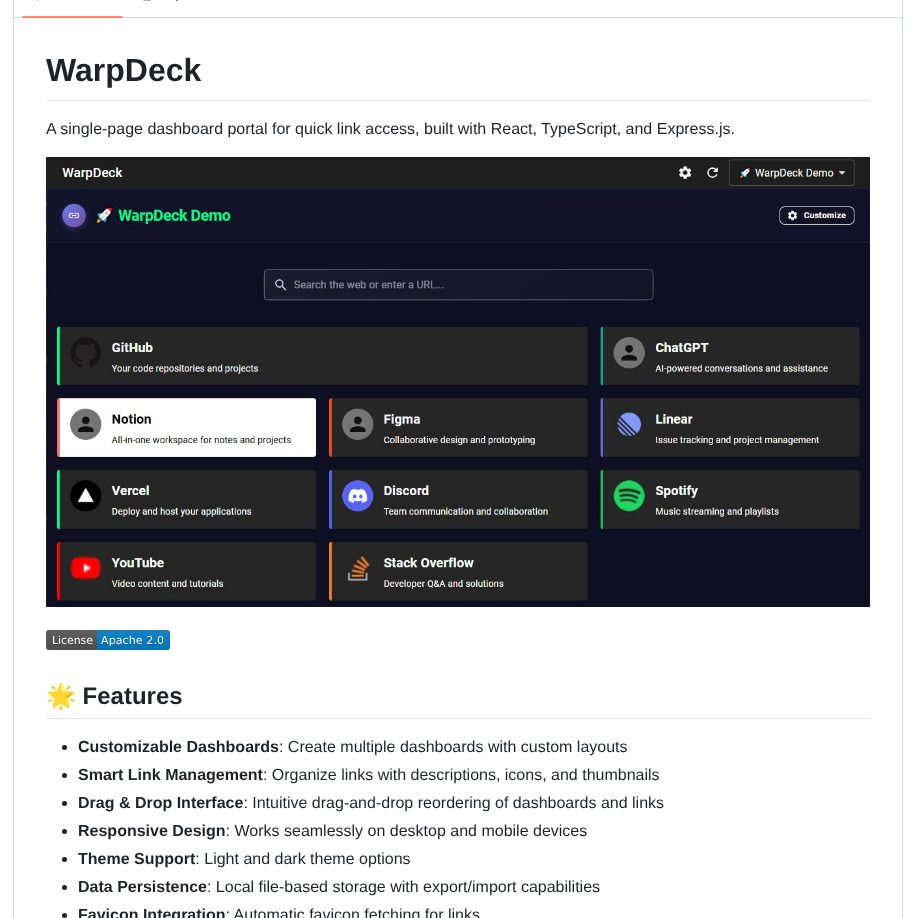Click the refresh icon in the top bar
This screenshot has height=918, width=917.
tap(712, 172)
